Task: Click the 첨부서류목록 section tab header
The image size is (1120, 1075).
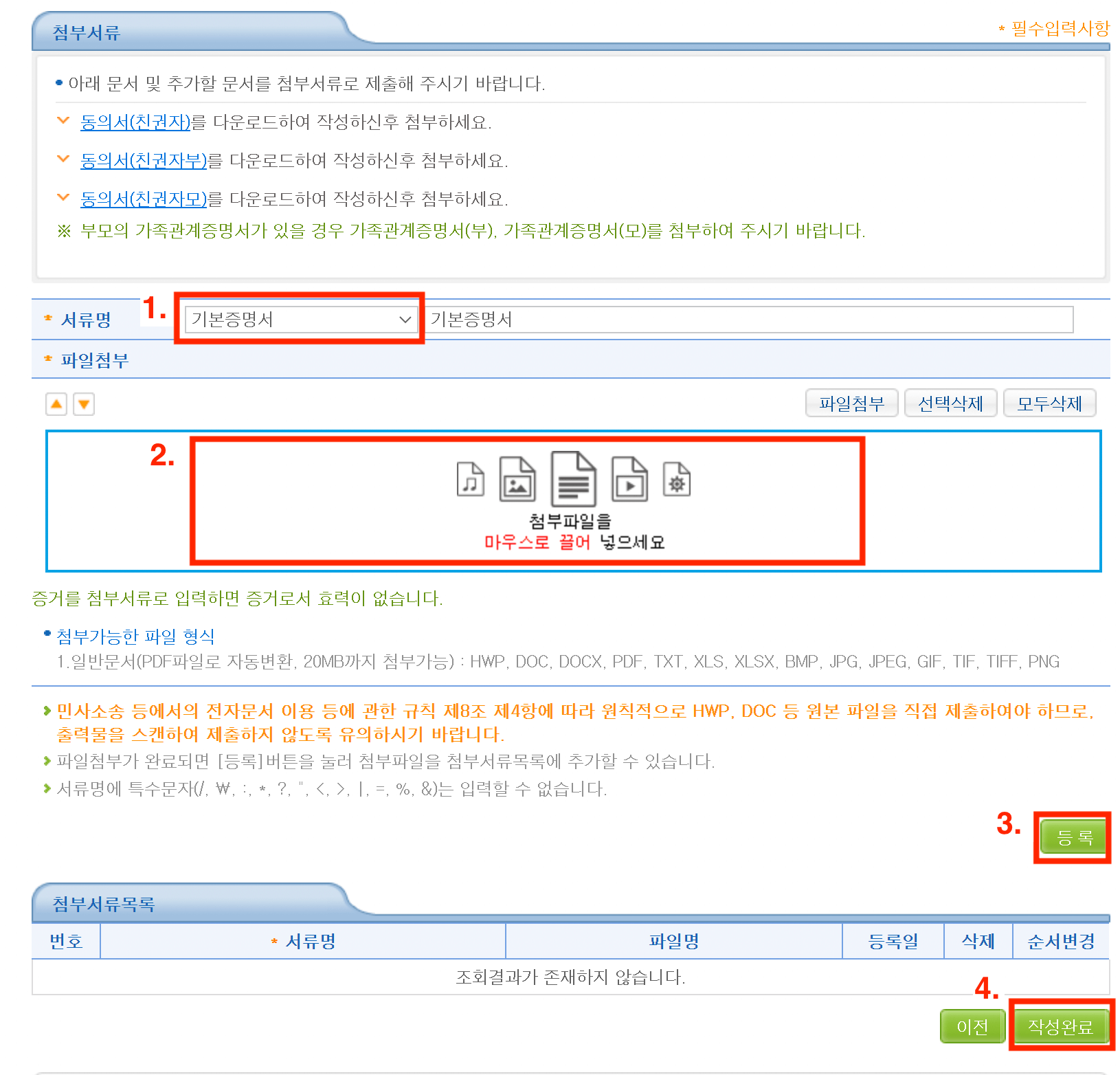Action: [104, 904]
